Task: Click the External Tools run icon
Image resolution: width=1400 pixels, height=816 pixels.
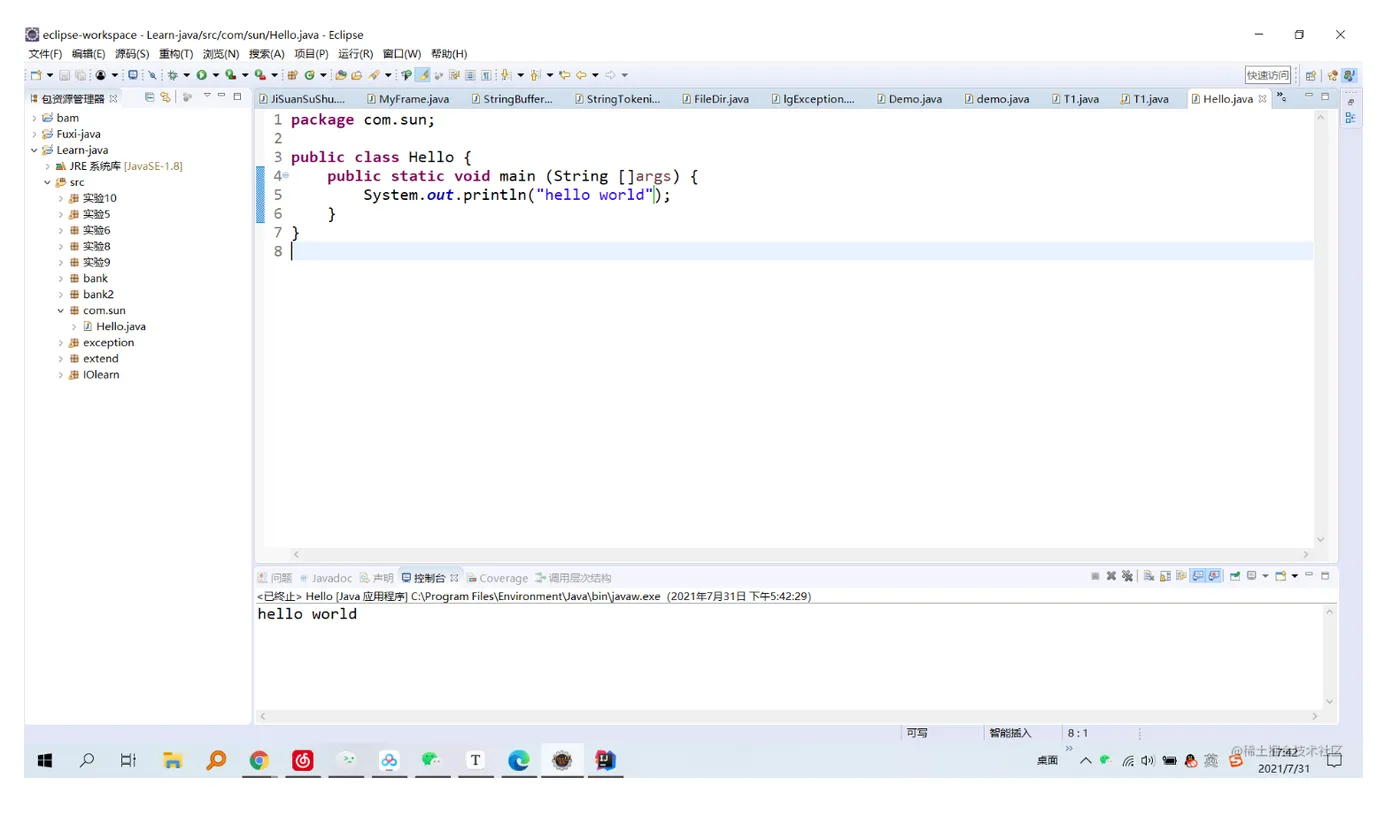Action: pyautogui.click(x=260, y=75)
